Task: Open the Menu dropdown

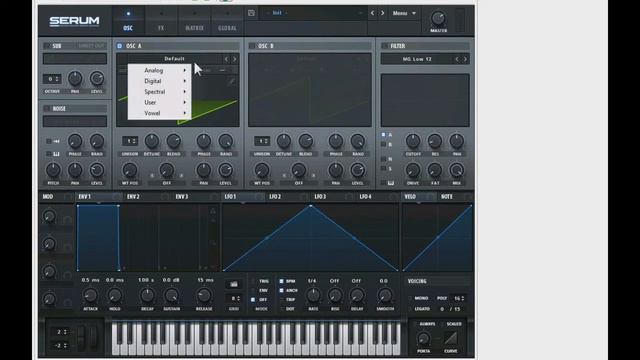Action: click(404, 13)
